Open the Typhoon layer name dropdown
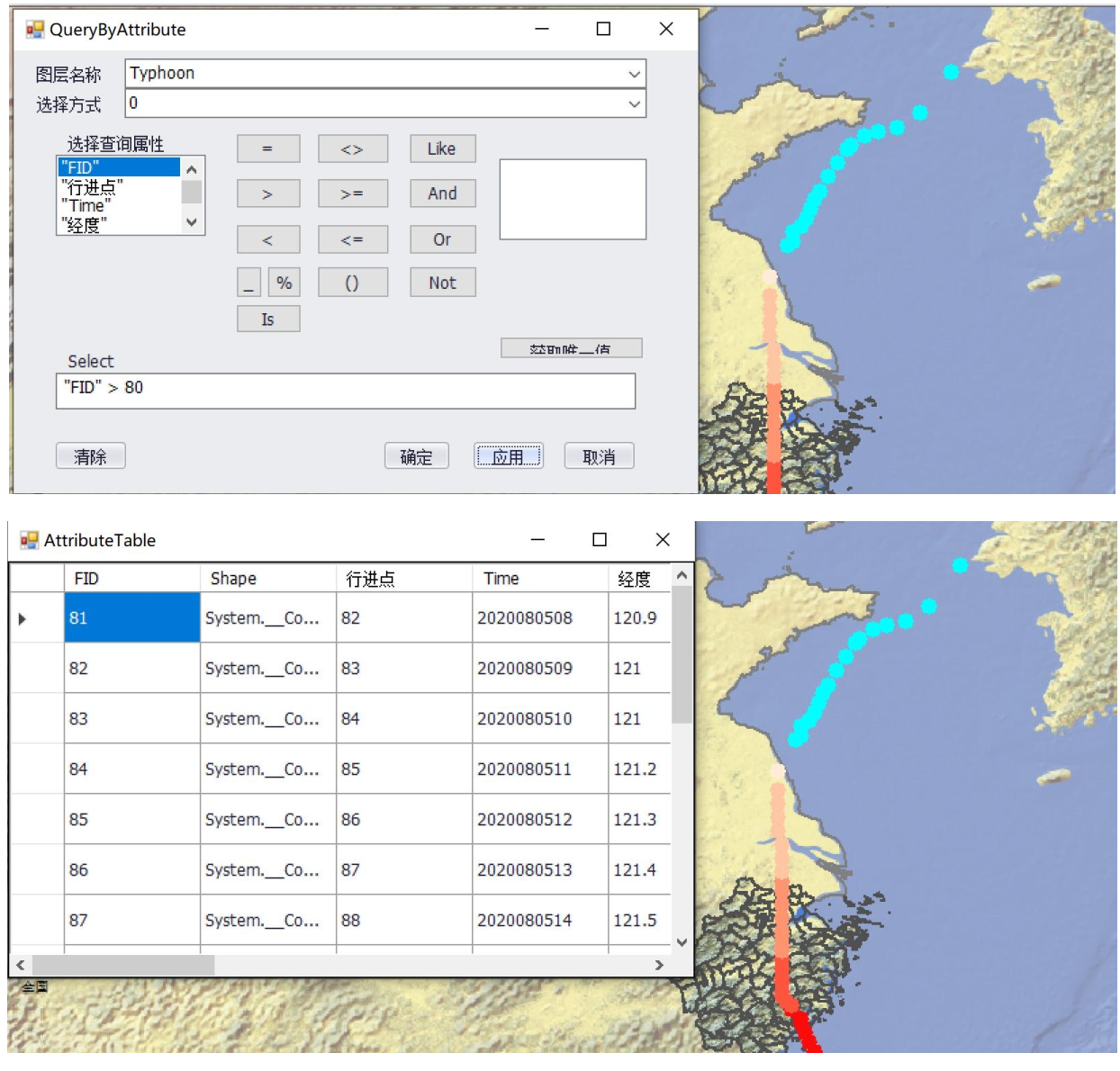The width and height of the screenshot is (1120, 1071). click(635, 74)
